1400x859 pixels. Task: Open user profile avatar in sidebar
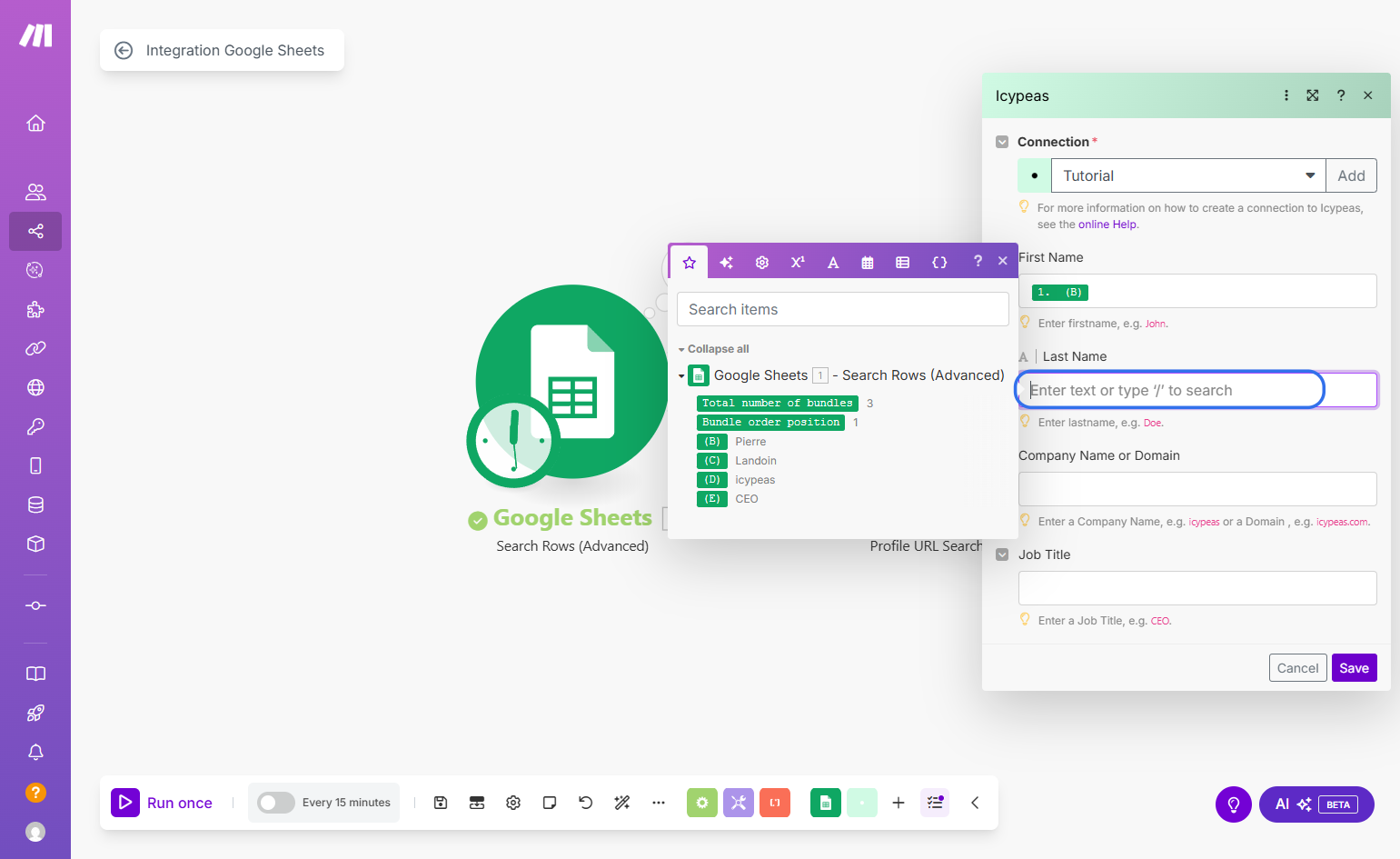35,831
